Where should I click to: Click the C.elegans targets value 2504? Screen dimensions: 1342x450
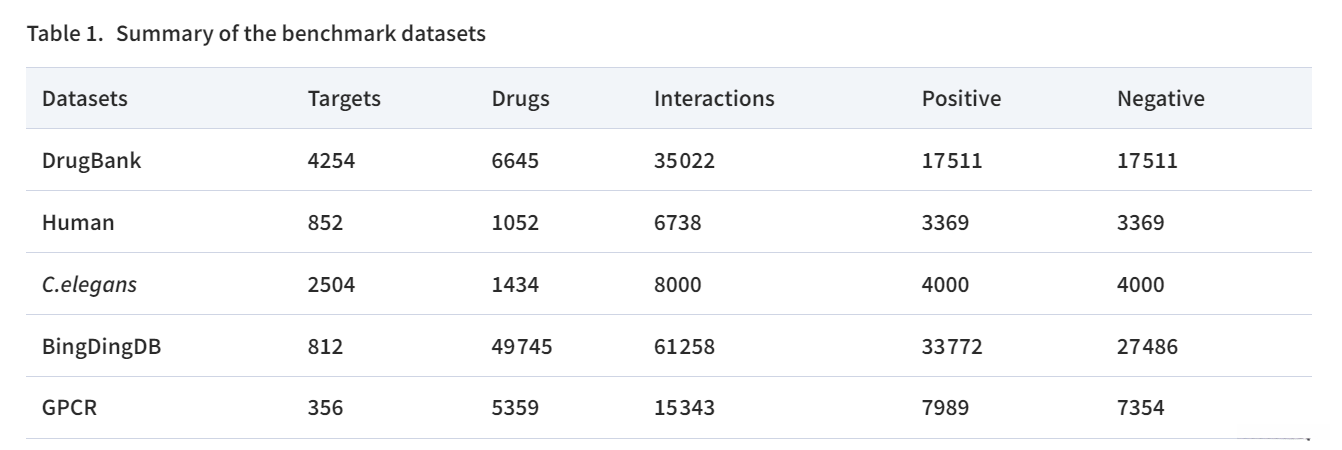(331, 284)
